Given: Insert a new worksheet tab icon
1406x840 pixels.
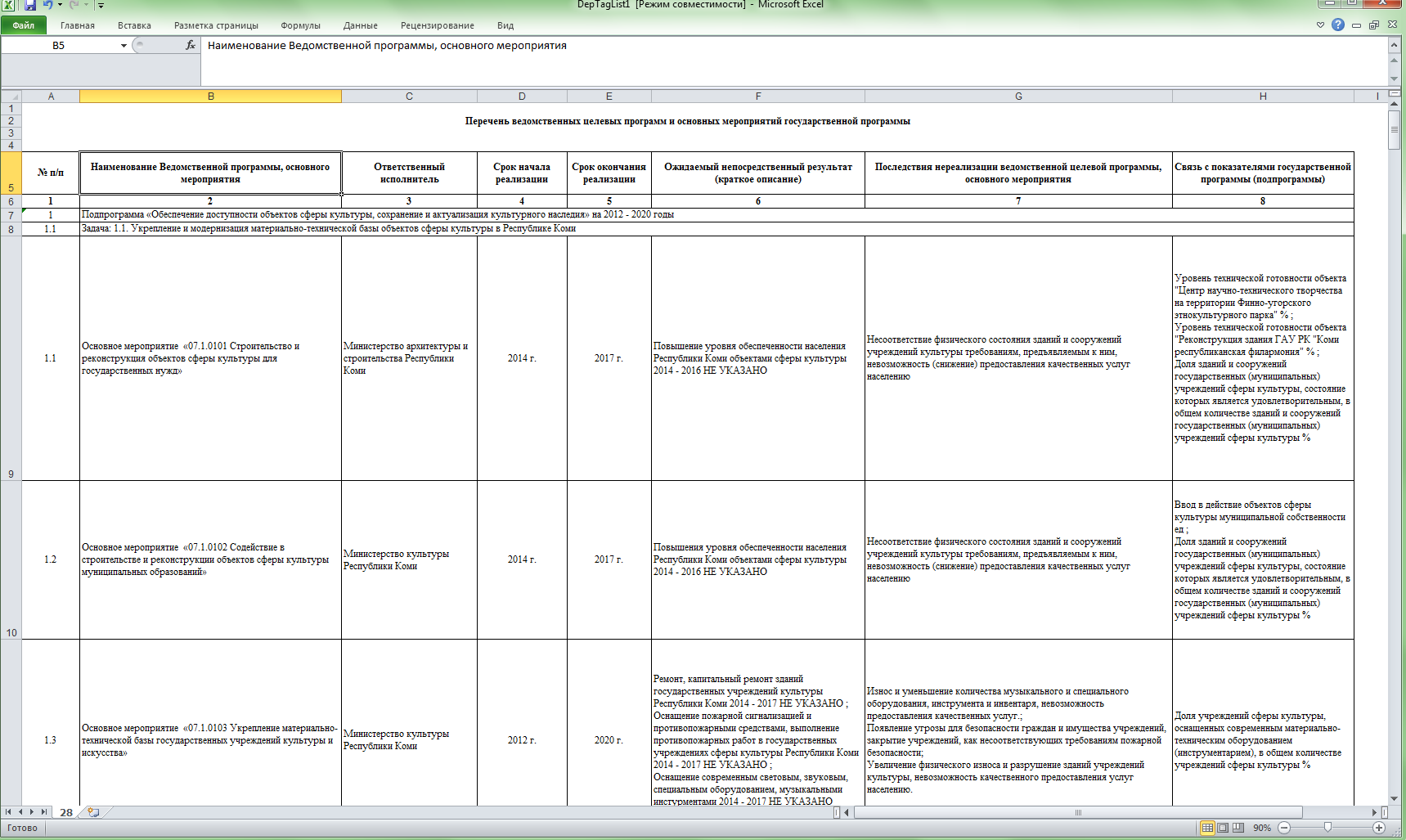Looking at the screenshot, I should coord(93,812).
